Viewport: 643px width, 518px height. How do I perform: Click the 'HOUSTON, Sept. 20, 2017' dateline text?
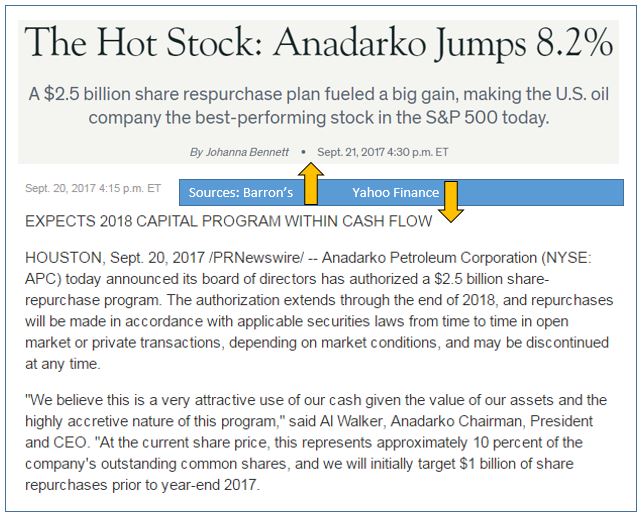(115, 258)
